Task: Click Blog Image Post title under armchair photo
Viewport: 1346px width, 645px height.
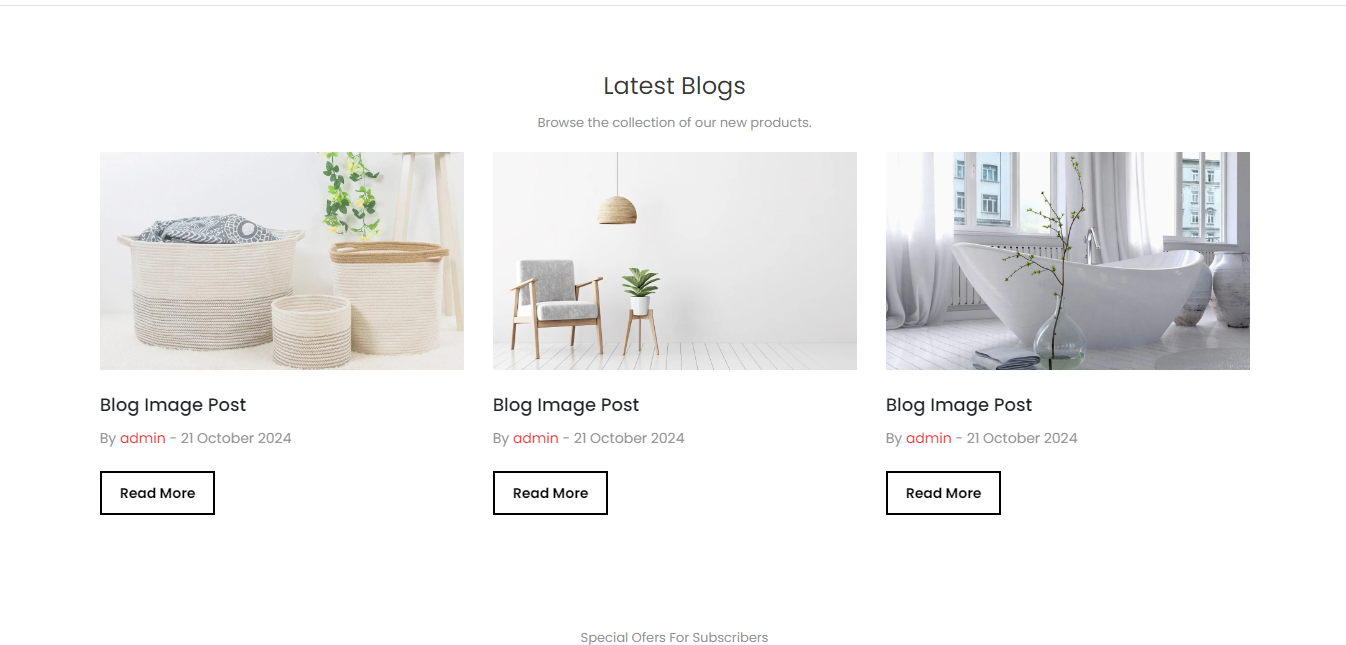Action: (x=566, y=405)
